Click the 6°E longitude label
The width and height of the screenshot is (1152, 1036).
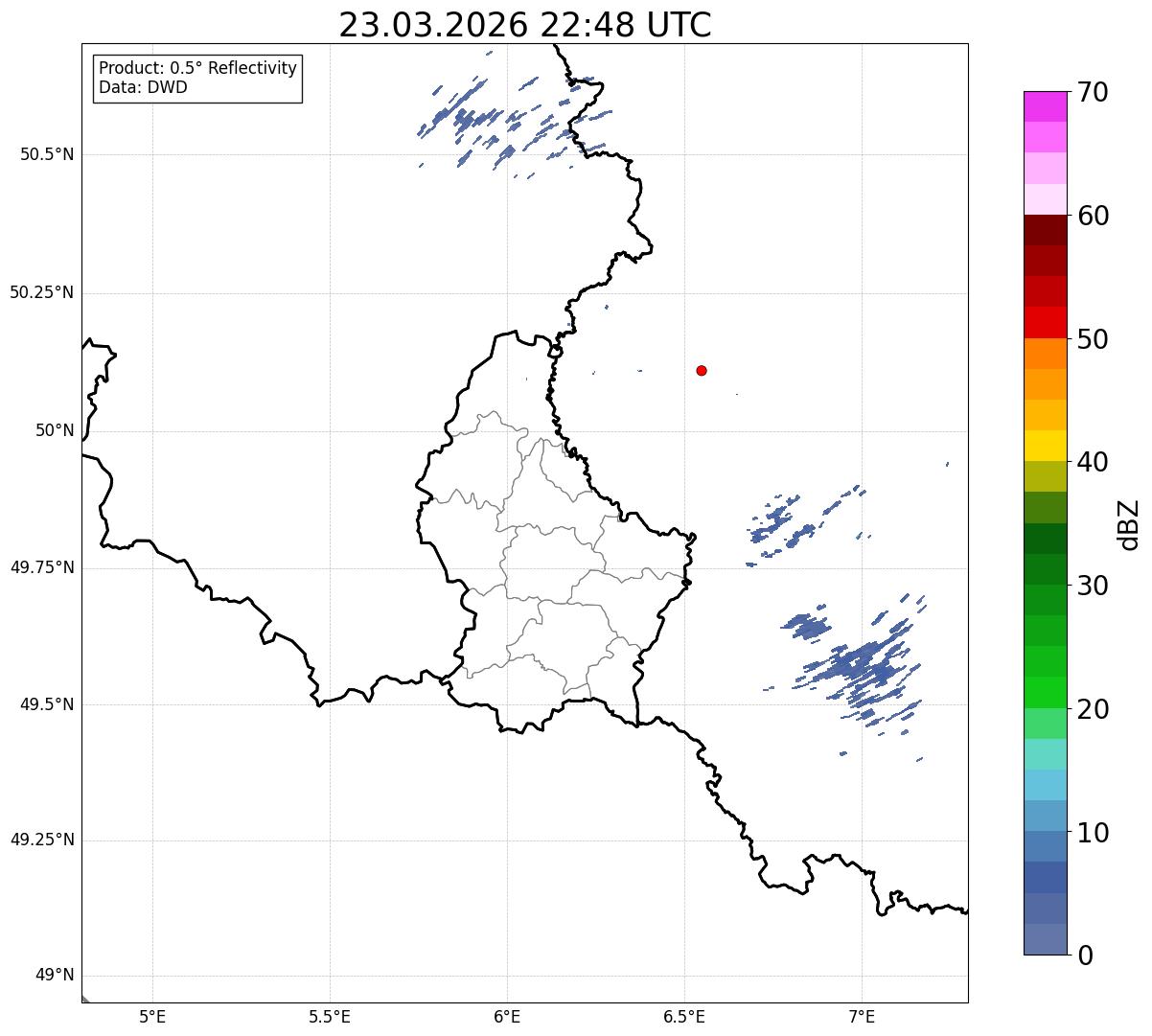(507, 1017)
